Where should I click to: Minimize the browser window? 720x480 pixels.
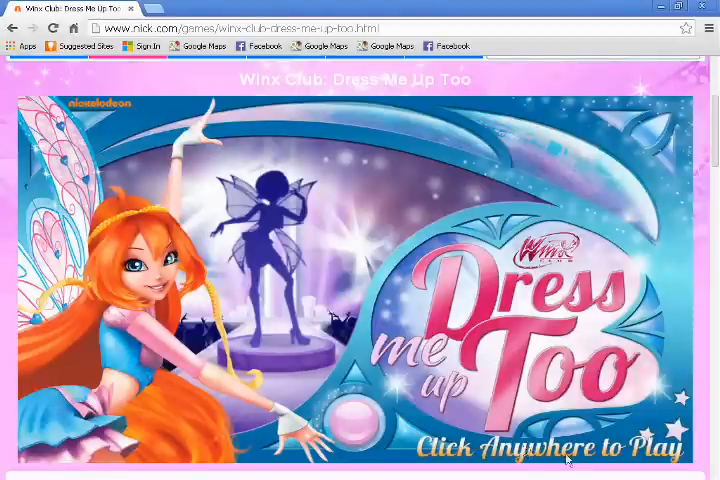(x=661, y=6)
